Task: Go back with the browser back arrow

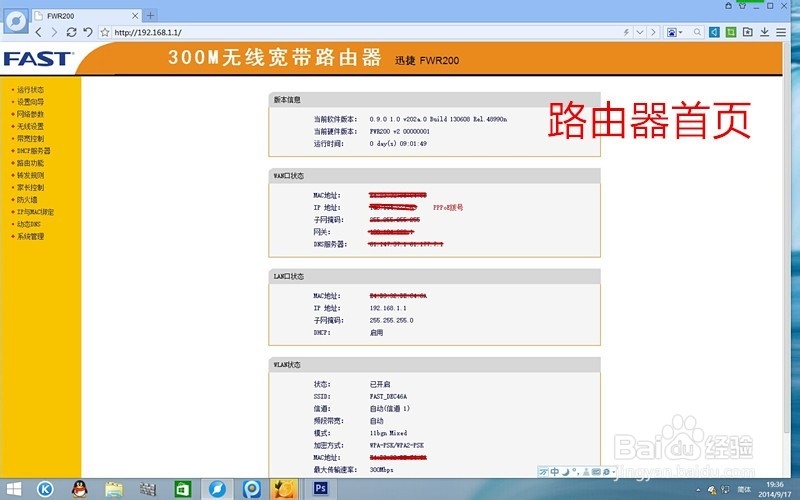Action: point(38,32)
